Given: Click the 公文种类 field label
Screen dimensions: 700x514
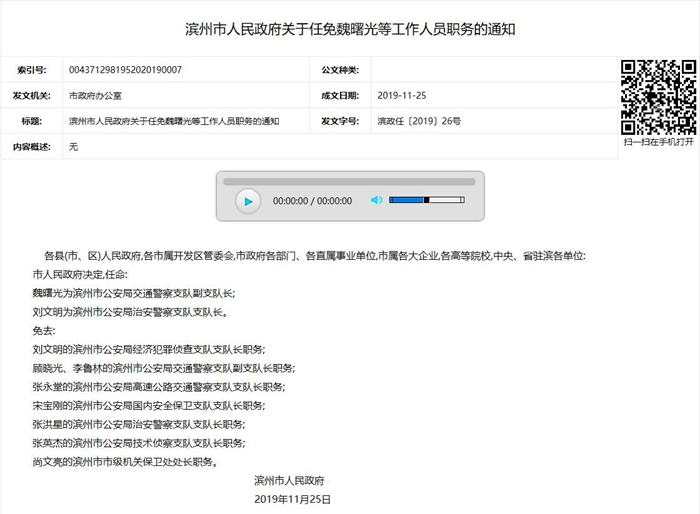Looking at the screenshot, I should click(339, 70).
